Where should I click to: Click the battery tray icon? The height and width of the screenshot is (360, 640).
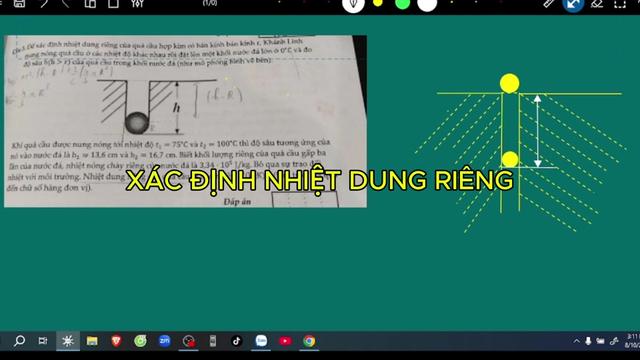pos(600,341)
